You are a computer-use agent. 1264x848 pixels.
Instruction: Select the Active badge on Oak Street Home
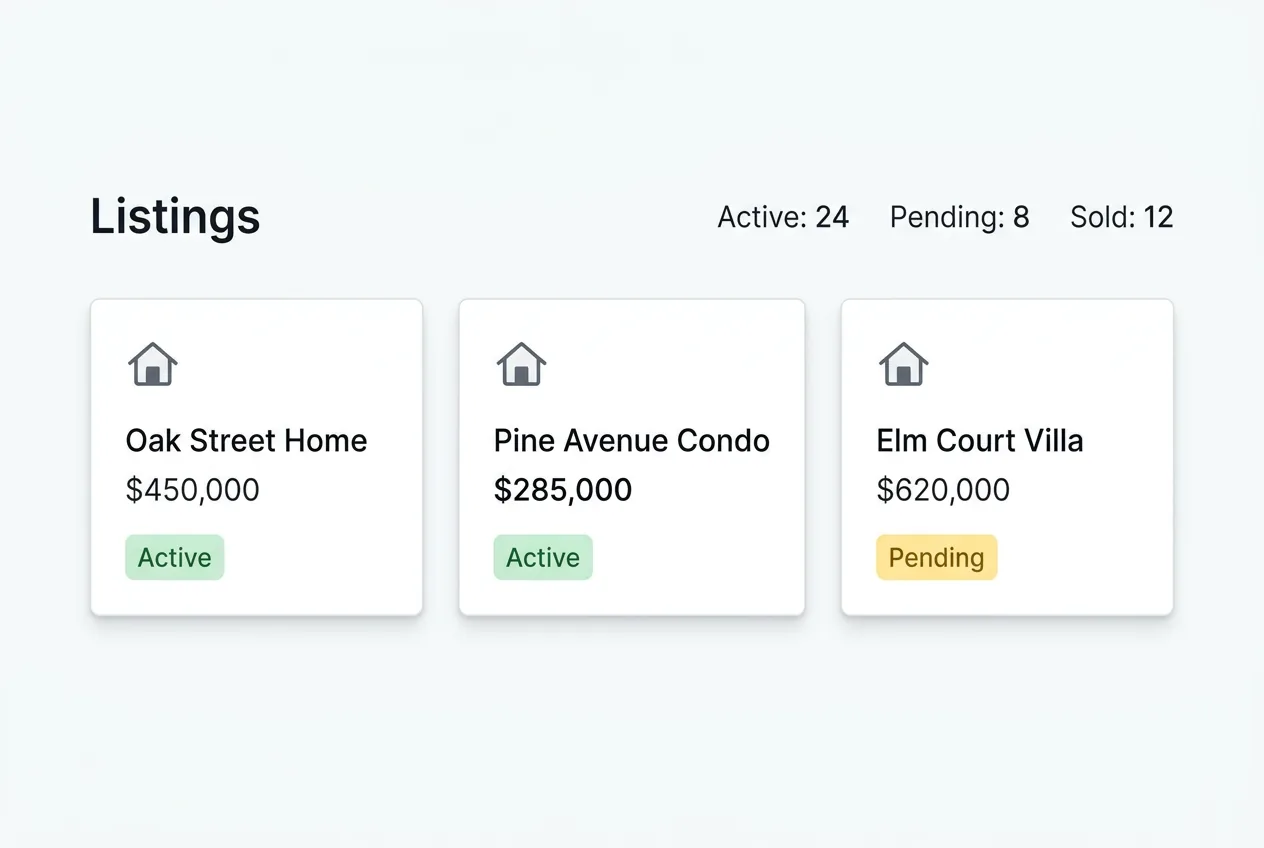click(174, 557)
